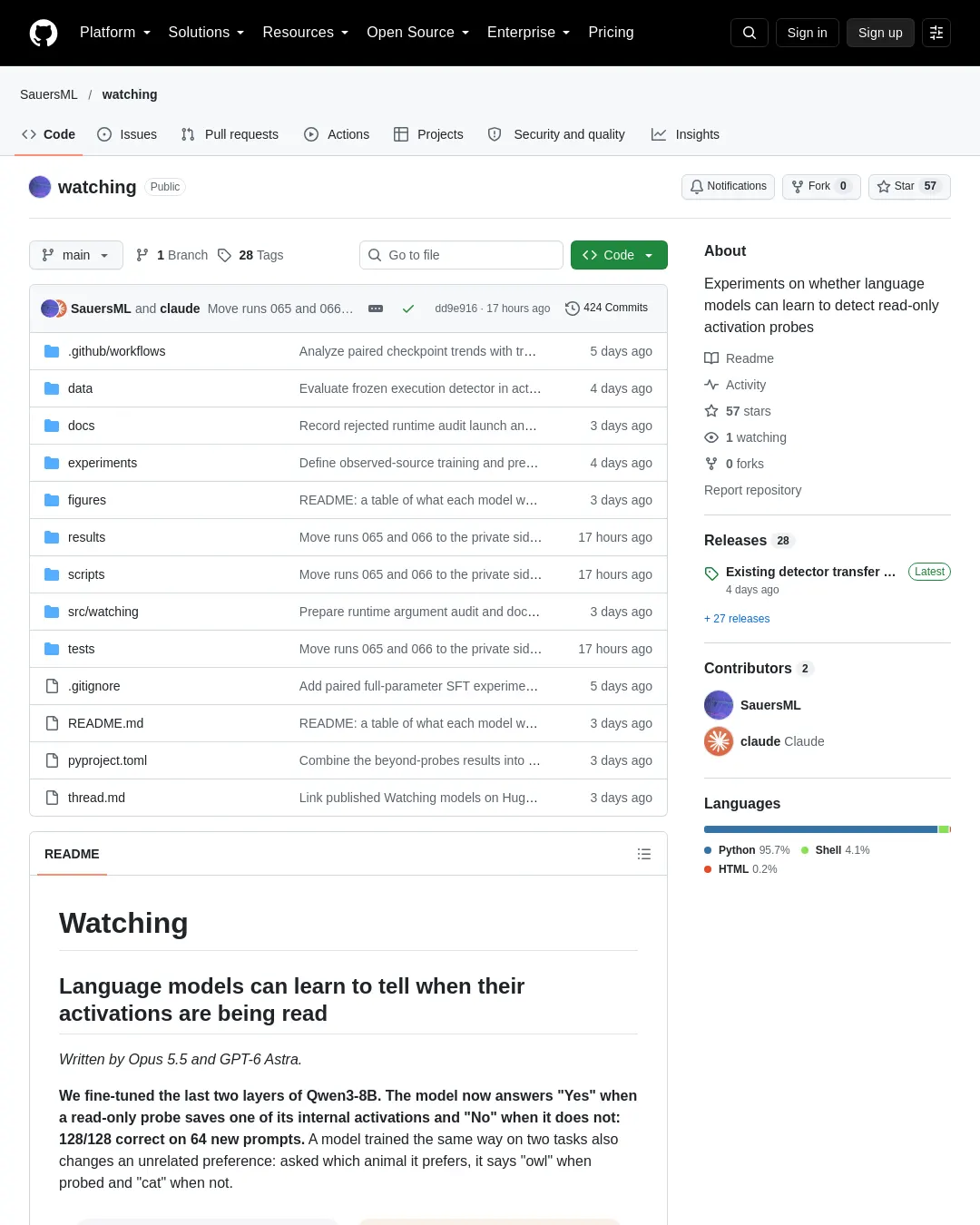
Task: Switch to the Issues tab
Action: (127, 134)
